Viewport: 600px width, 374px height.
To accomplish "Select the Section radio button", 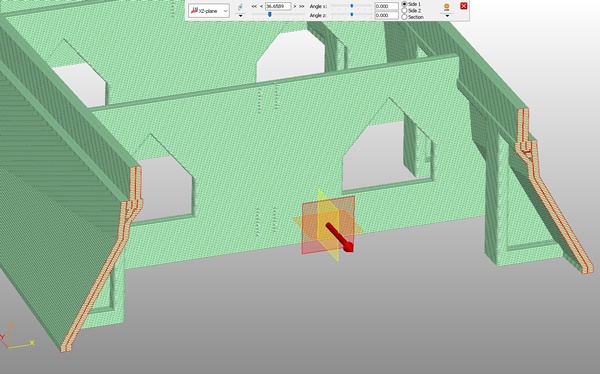I will [404, 17].
